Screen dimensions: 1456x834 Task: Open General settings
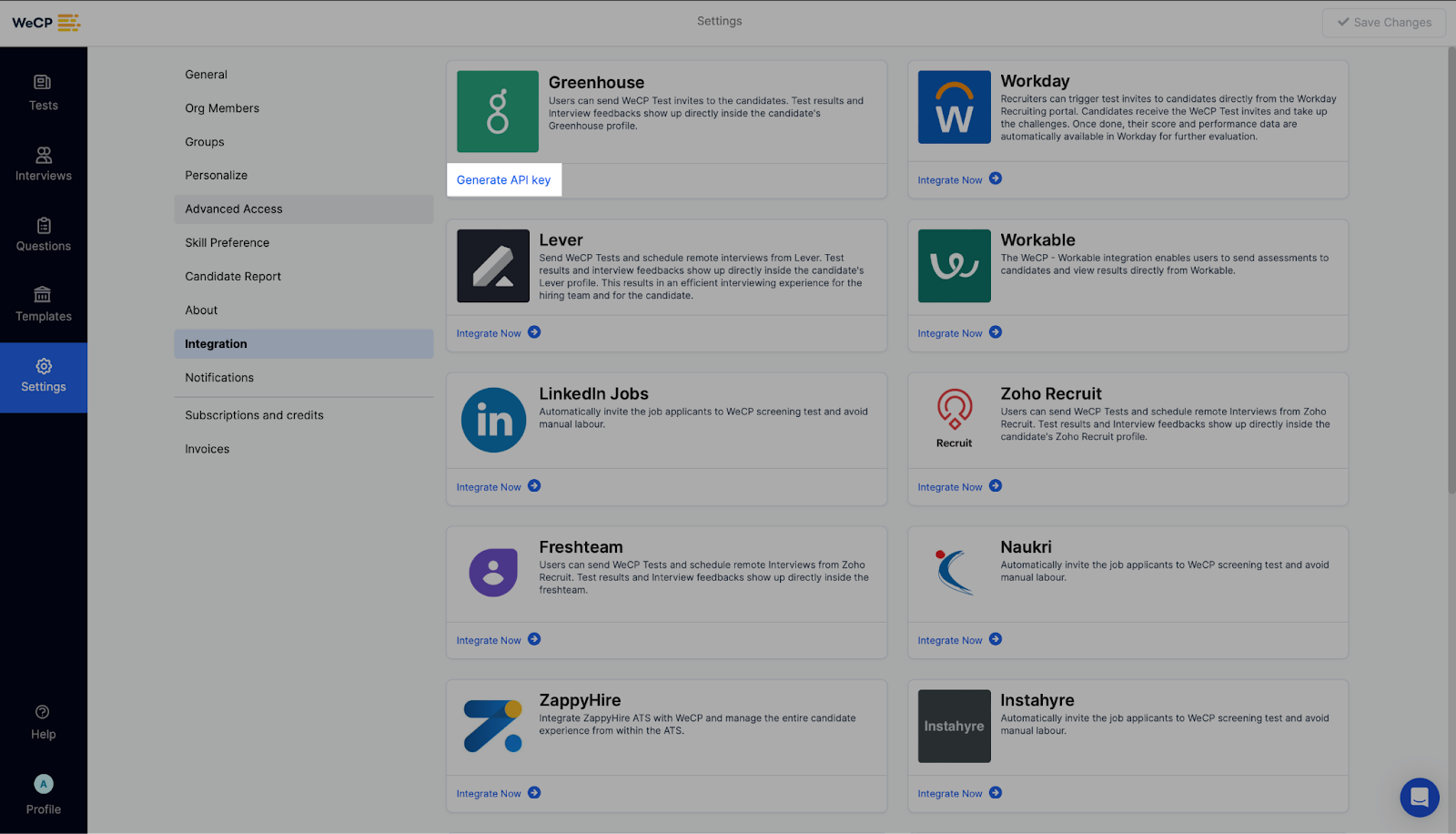(304, 75)
